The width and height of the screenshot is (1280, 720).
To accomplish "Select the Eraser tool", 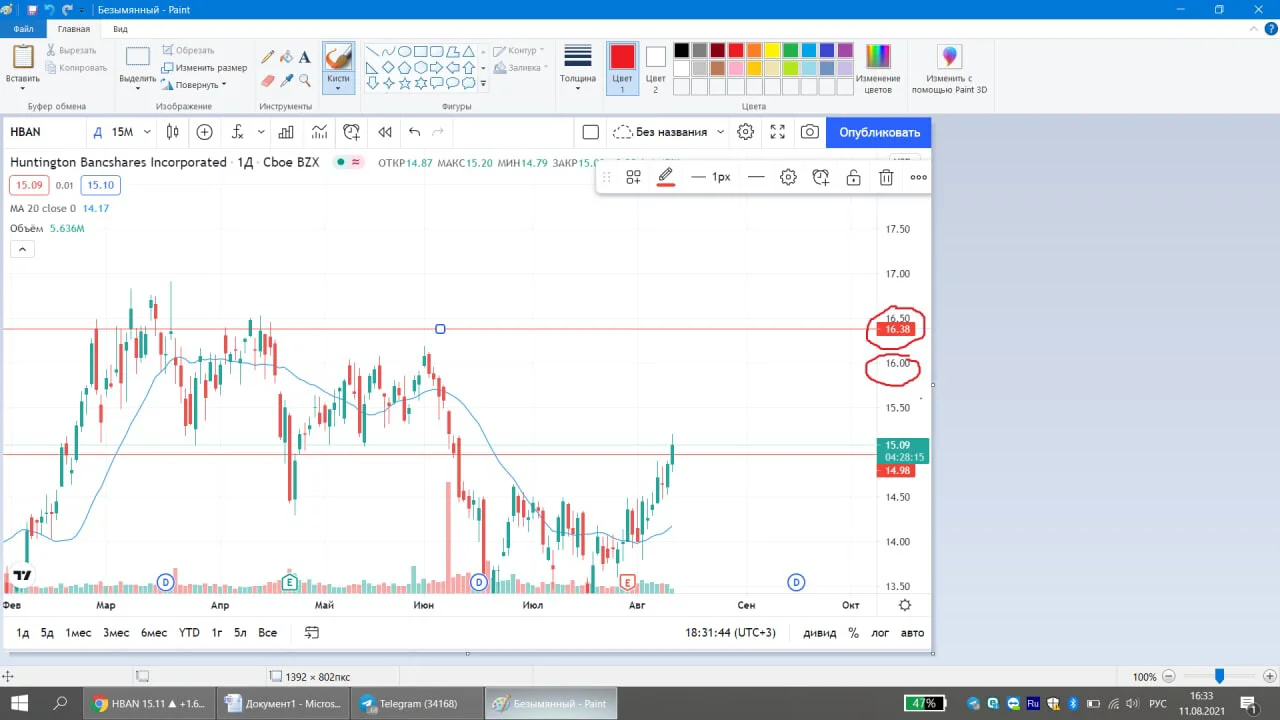I will coord(268,80).
